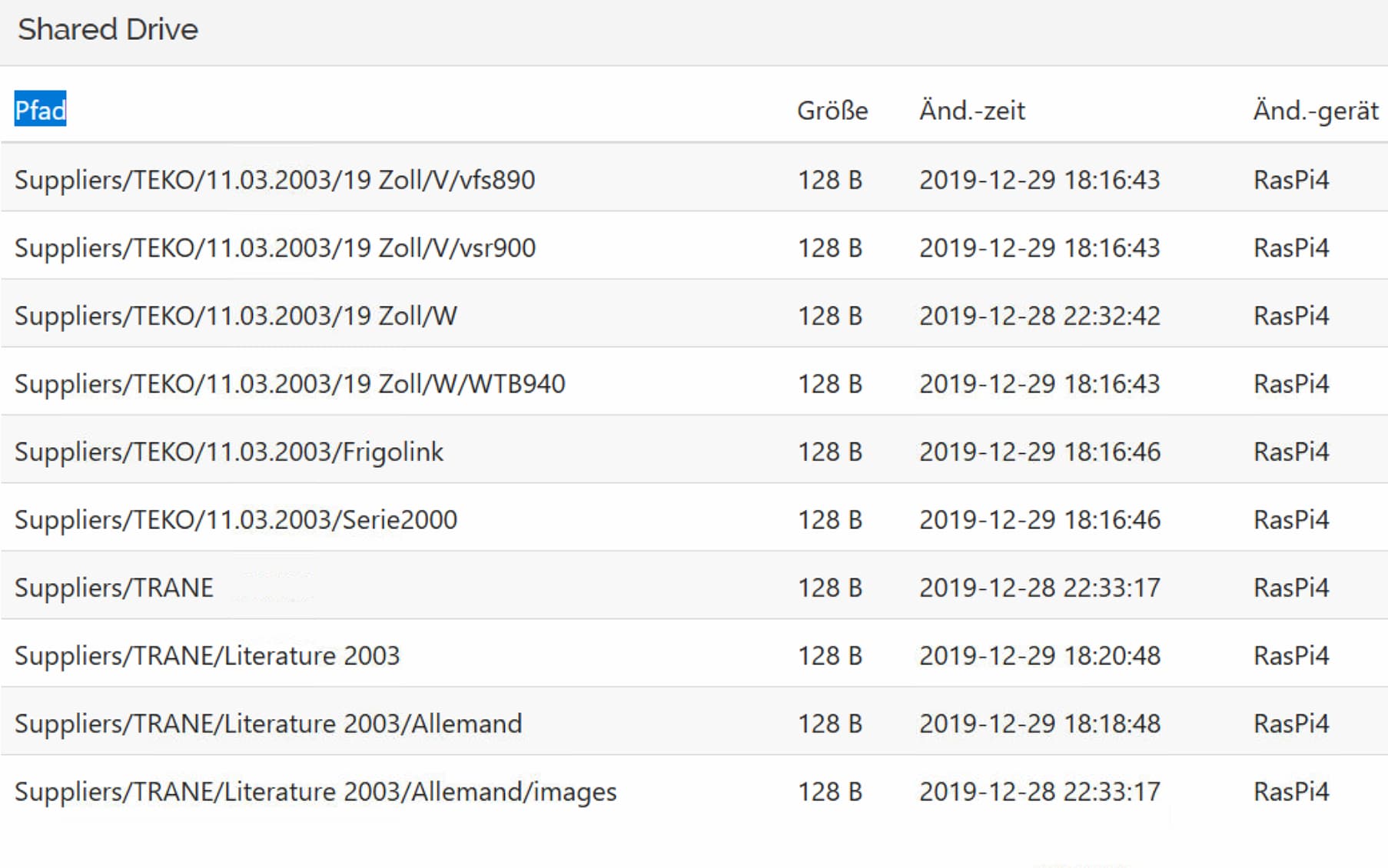This screenshot has height=868, width=1388.
Task: Click timestamp 2019-12-29 18:16:46 in Serie2000 row
Action: 1040,520
